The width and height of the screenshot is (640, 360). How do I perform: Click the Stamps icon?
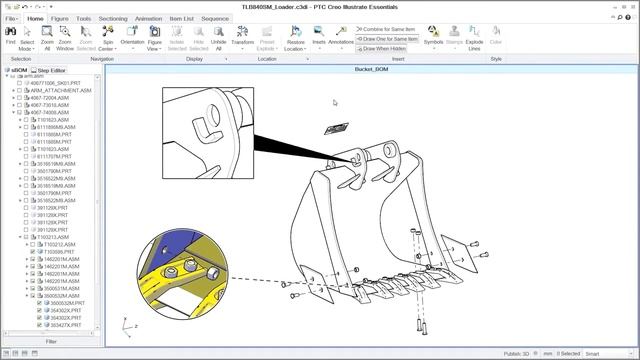(454, 31)
